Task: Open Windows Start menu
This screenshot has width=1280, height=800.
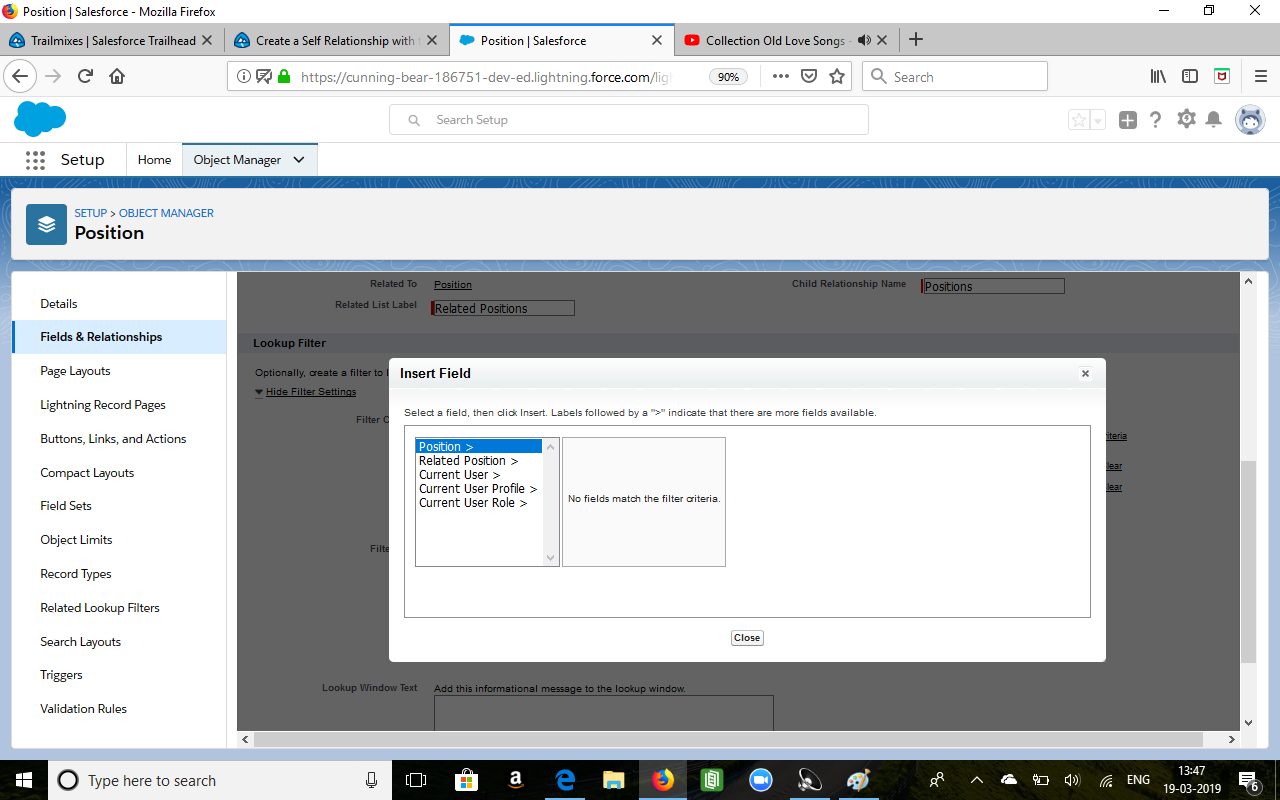Action: tap(24, 780)
